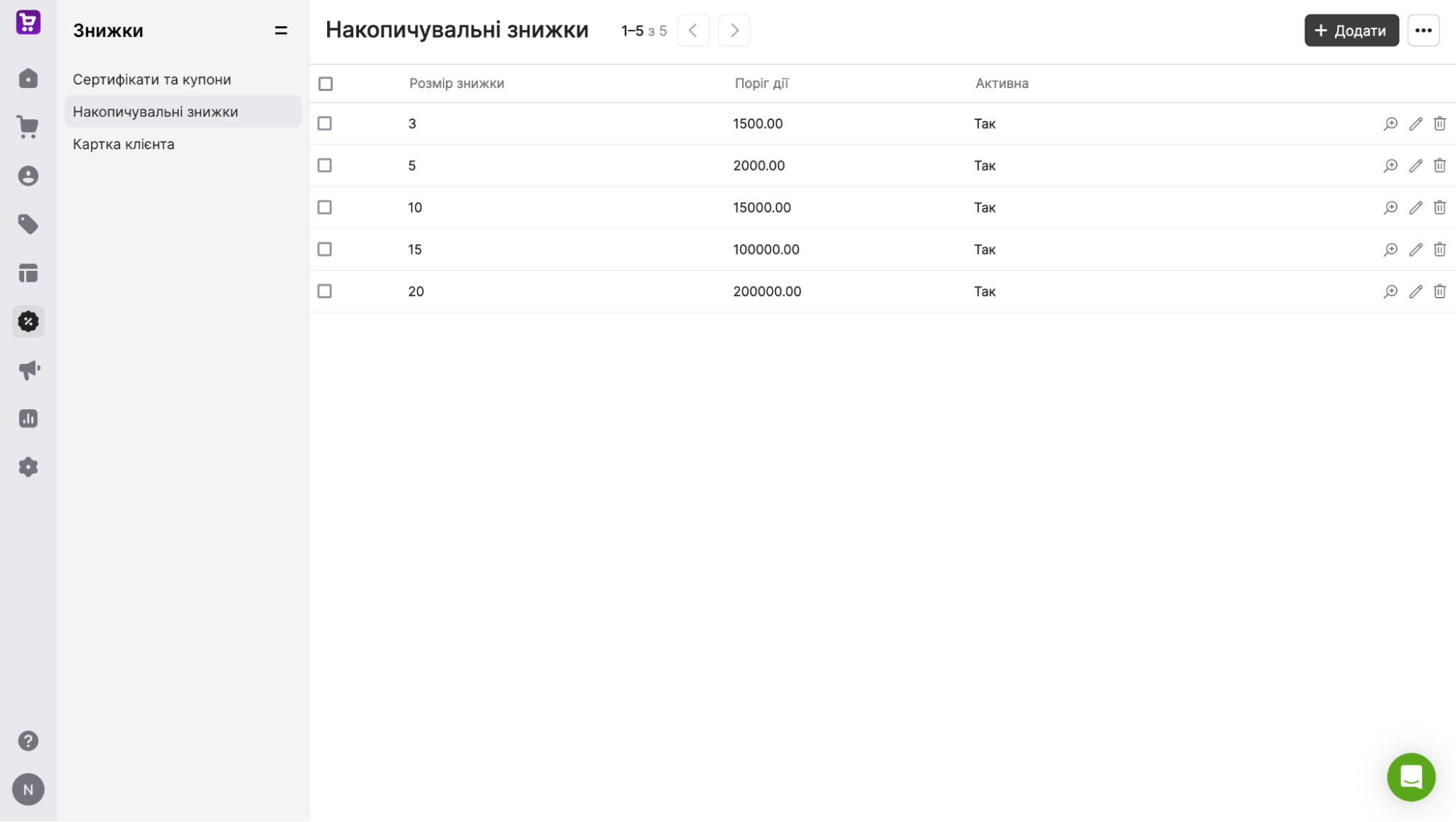Check the row with 2000.00 threshold
Screen dimensions: 1456x822
point(325,165)
